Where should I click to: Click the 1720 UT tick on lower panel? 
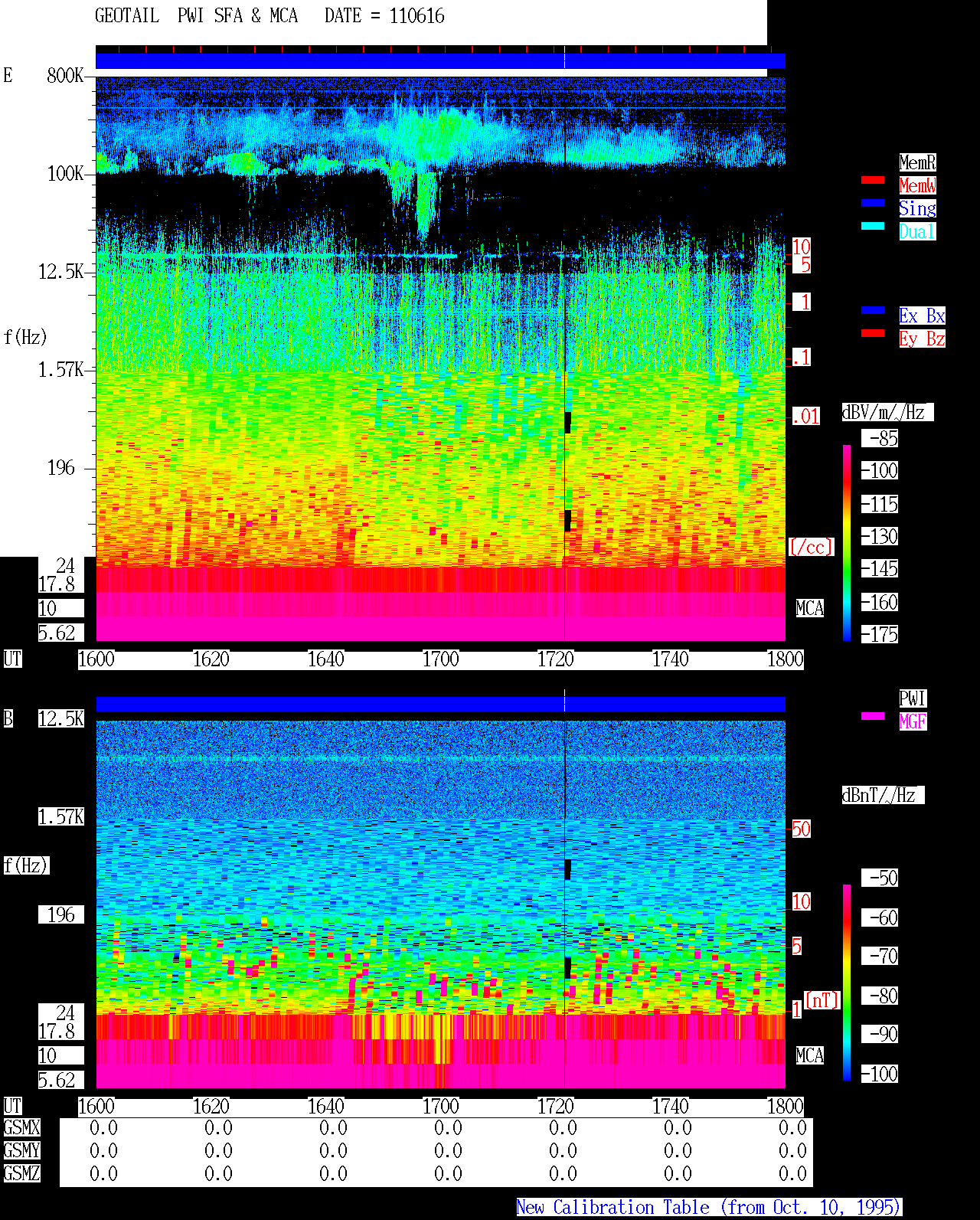pos(555,1107)
